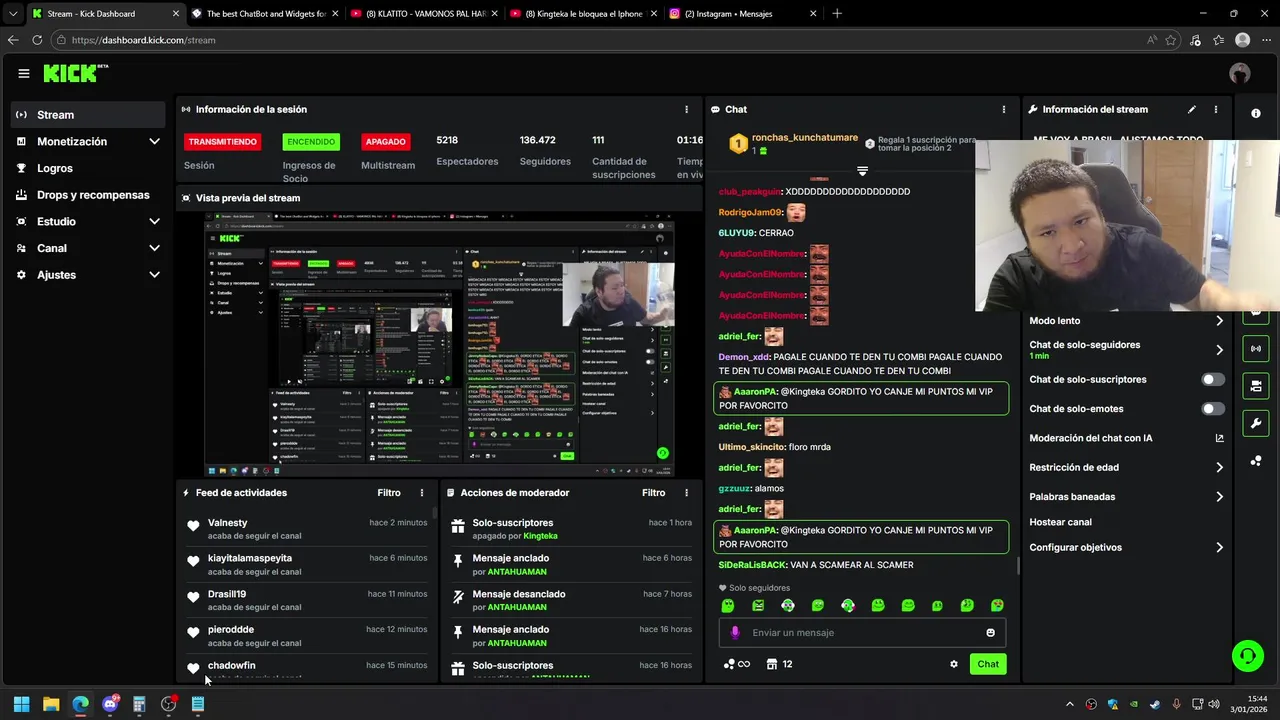Click the broadcast signal icon in right sidebar
The width and height of the screenshot is (1280, 720).
pyautogui.click(x=1256, y=348)
